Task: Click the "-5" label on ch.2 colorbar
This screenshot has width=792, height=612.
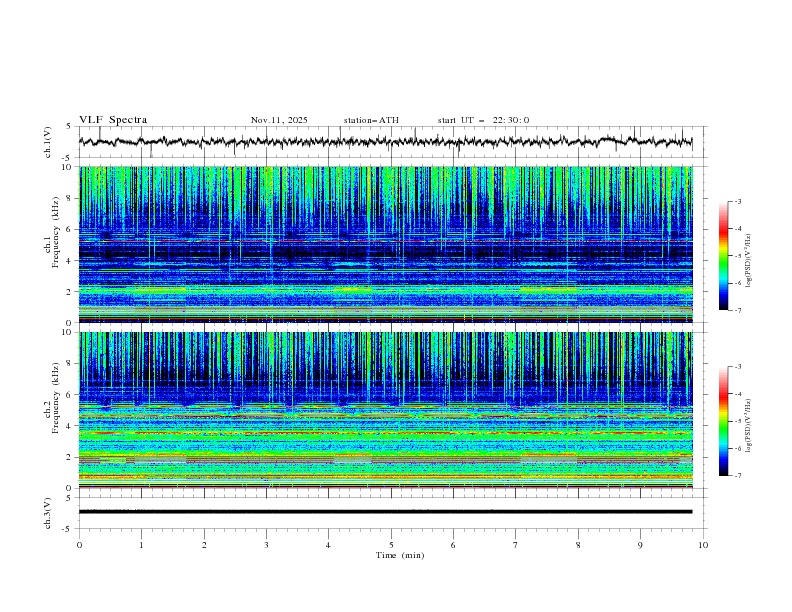Action: point(738,421)
